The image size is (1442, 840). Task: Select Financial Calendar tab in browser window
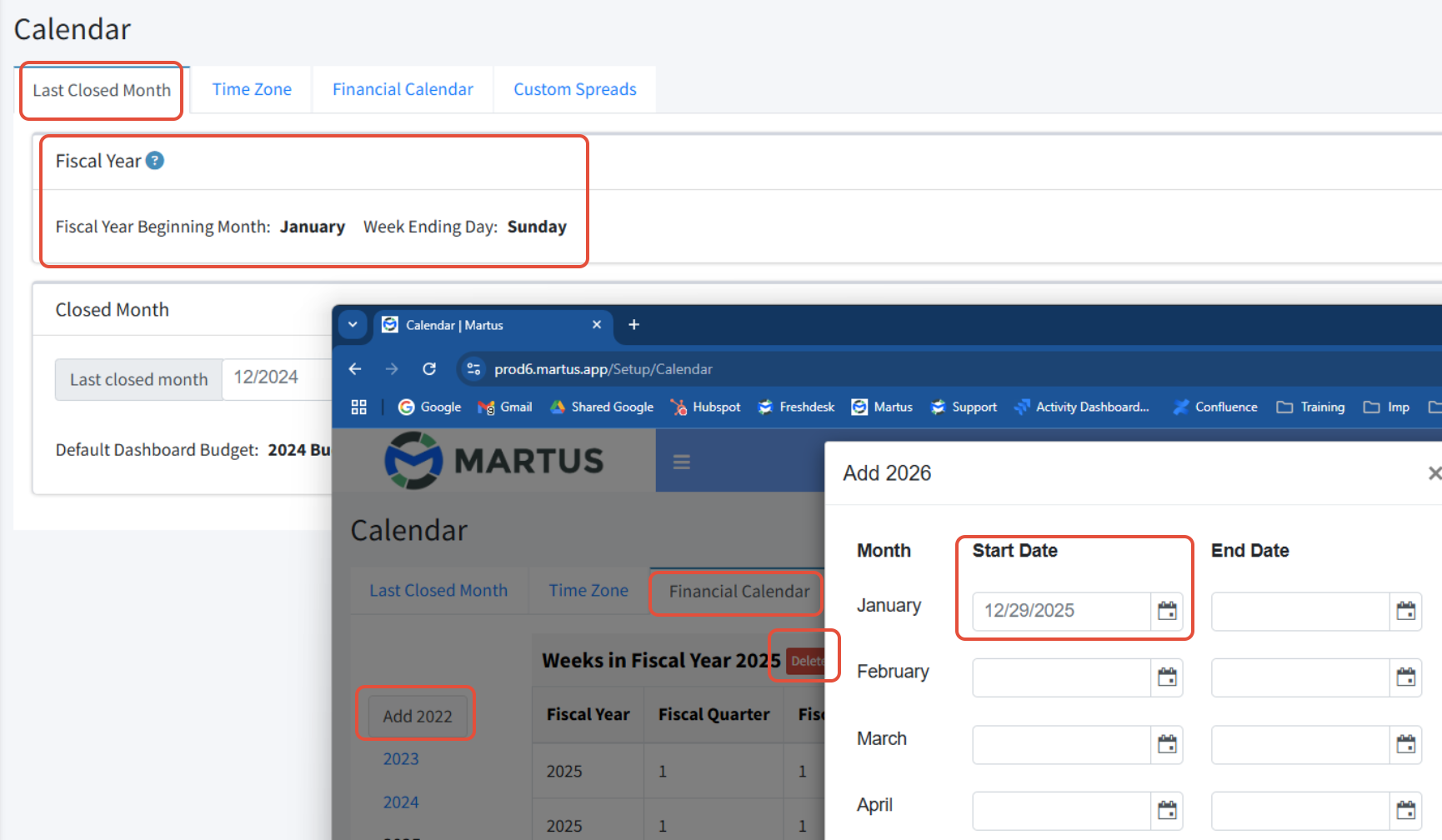(x=739, y=592)
